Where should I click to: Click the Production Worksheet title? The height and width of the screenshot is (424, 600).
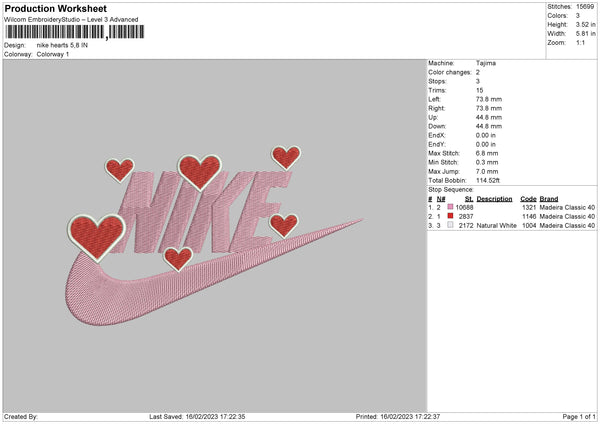pyautogui.click(x=55, y=9)
